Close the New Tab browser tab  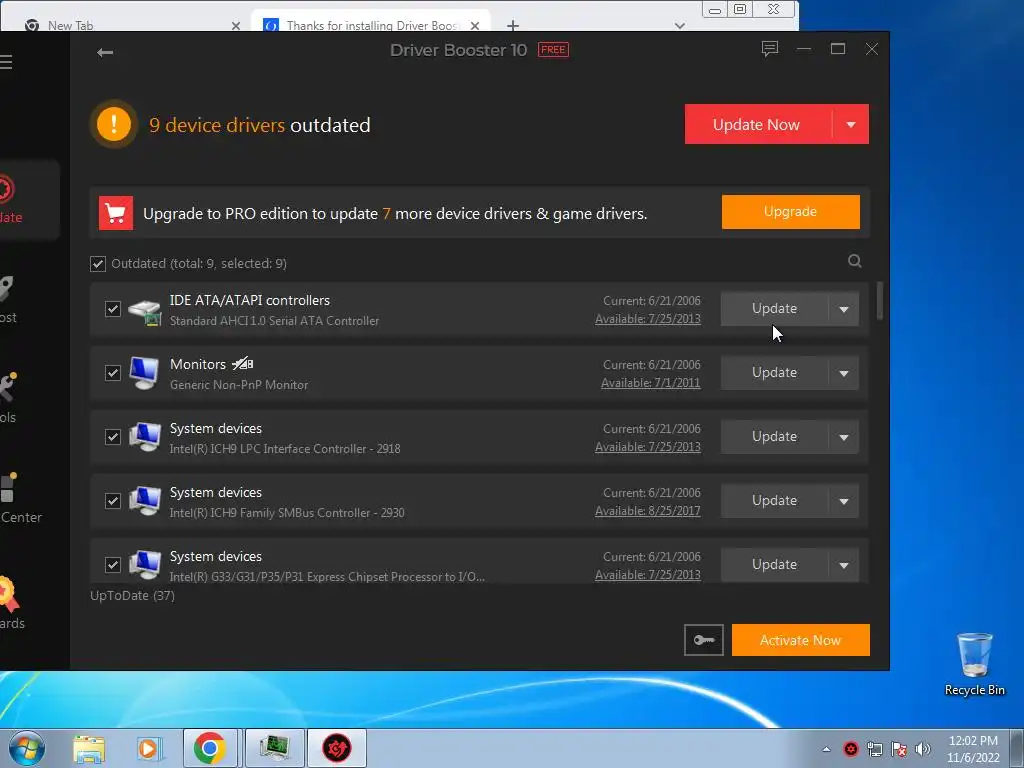point(236,26)
